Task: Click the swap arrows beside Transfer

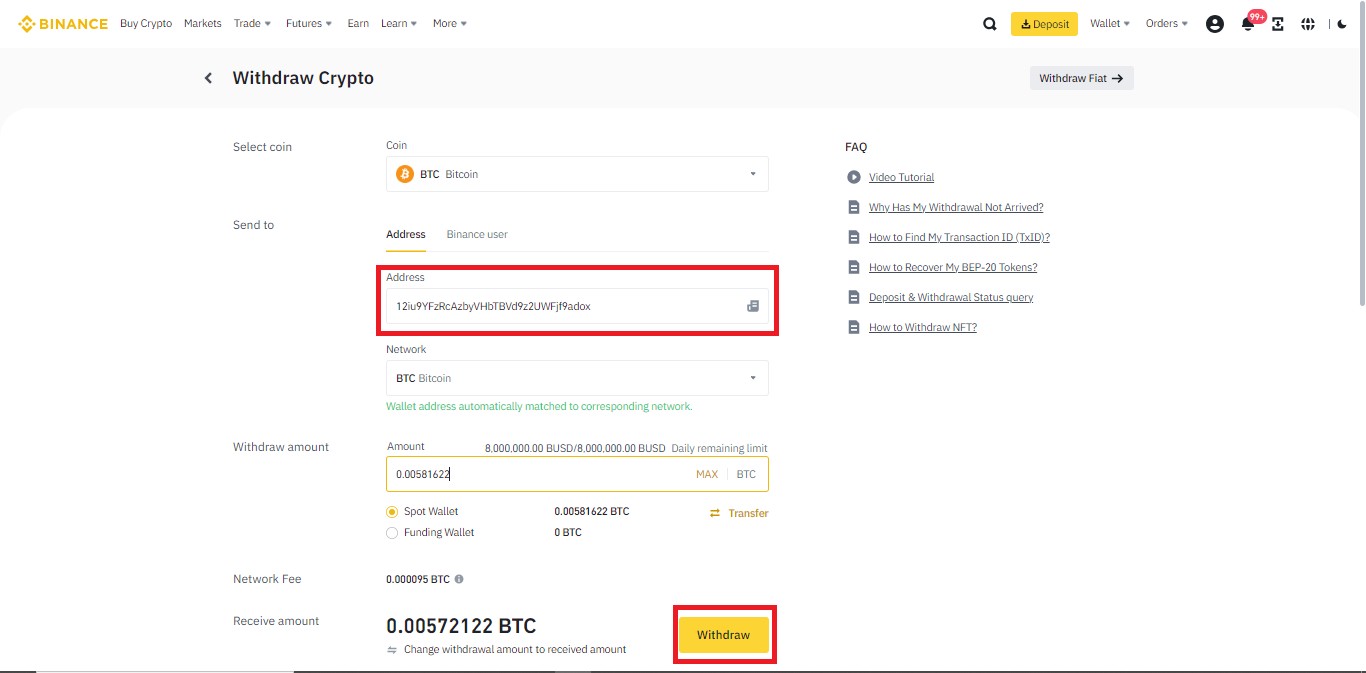Action: [x=715, y=513]
